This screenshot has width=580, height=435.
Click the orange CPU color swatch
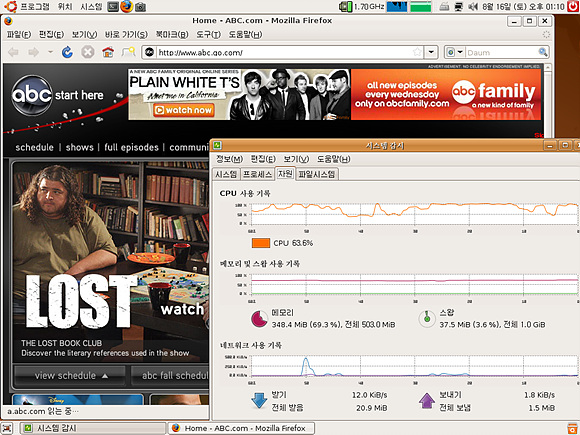pyautogui.click(x=260, y=243)
